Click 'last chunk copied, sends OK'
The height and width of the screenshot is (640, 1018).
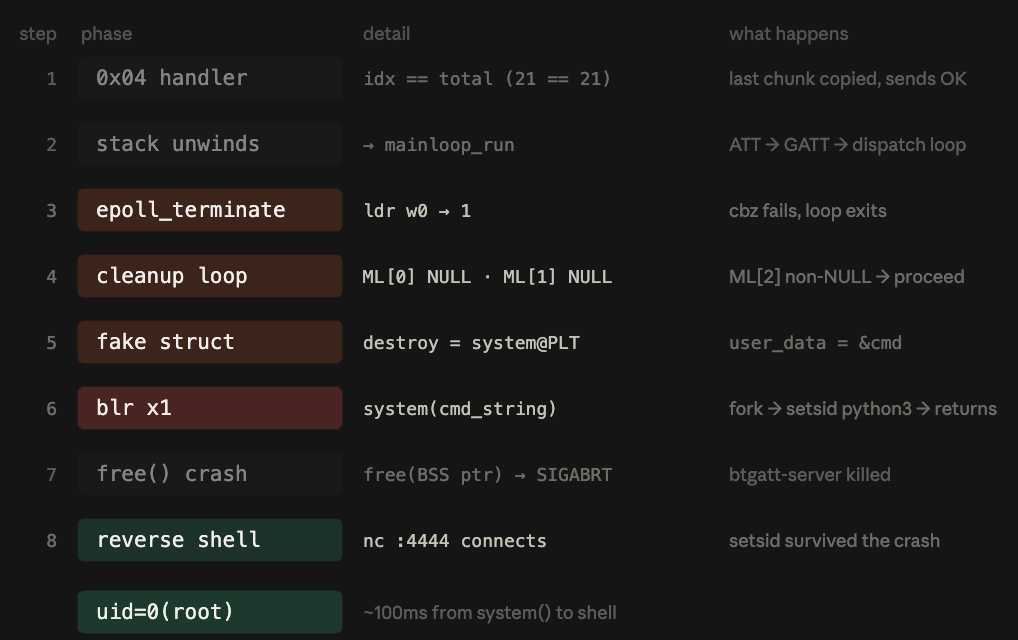pos(847,79)
